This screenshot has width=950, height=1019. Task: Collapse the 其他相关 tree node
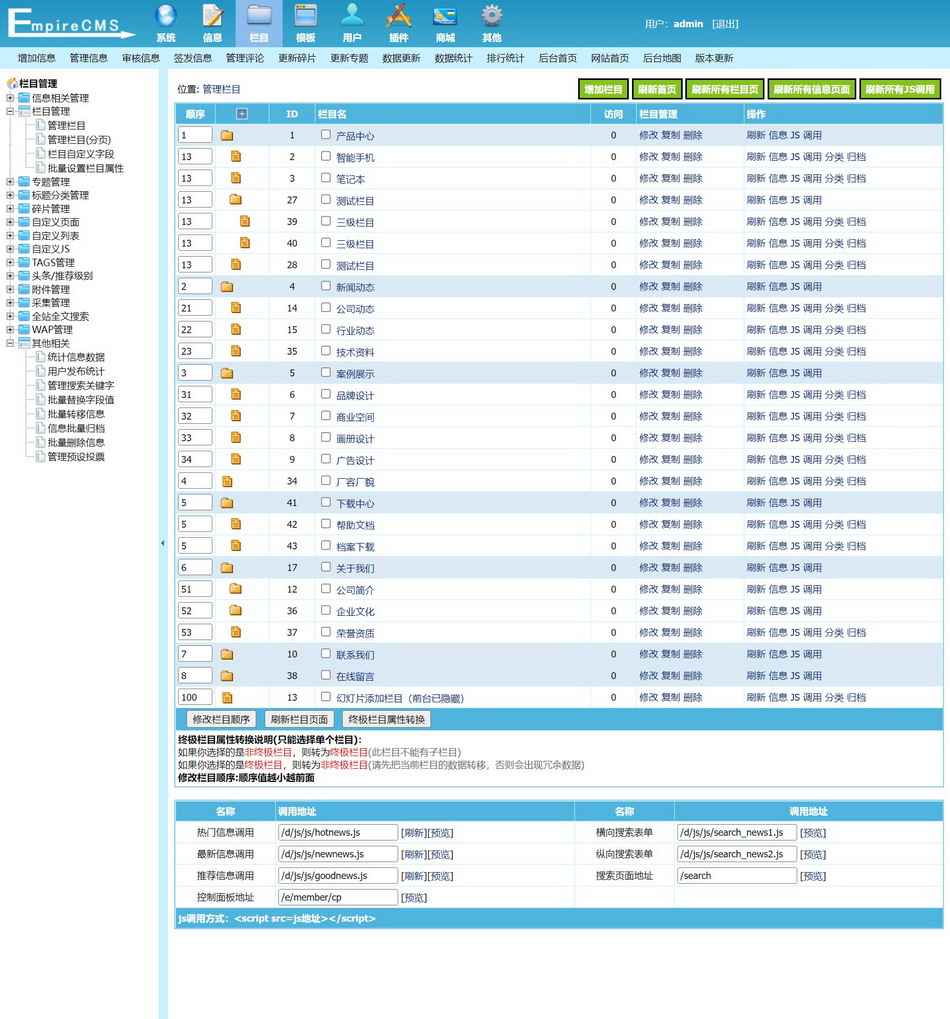(x=10, y=343)
